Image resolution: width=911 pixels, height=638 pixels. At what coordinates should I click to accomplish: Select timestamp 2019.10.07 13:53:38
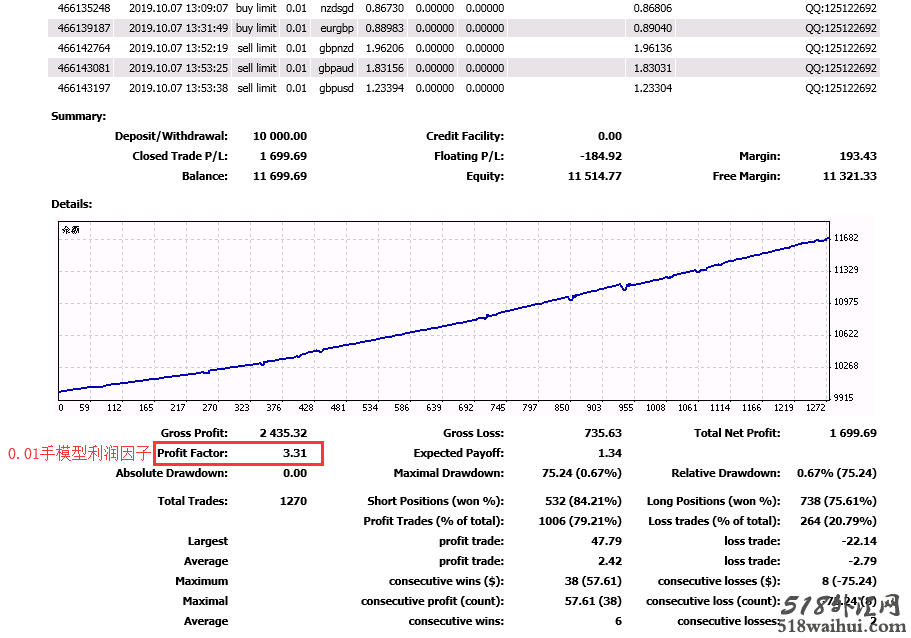pyautogui.click(x=178, y=88)
